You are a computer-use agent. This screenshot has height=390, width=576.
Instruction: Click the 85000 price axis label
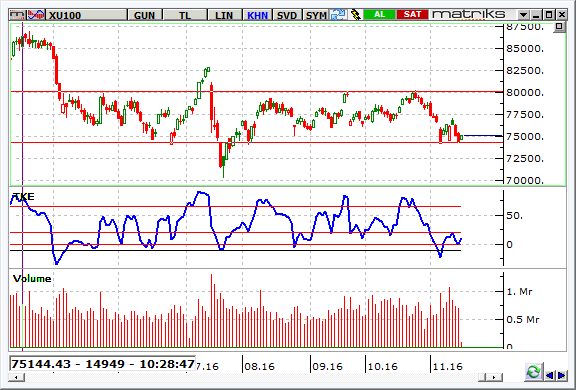[525, 48]
